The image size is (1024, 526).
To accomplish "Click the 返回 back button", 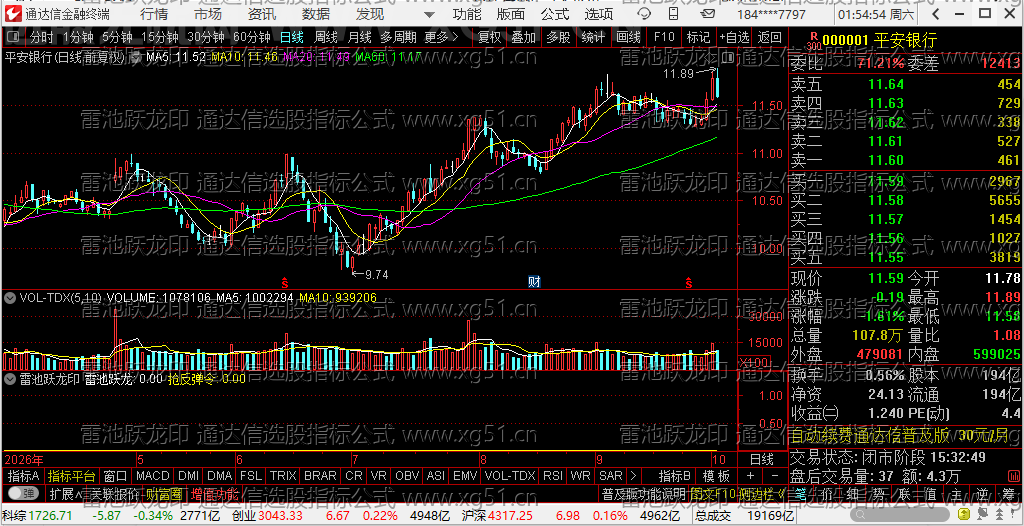I will [770, 37].
